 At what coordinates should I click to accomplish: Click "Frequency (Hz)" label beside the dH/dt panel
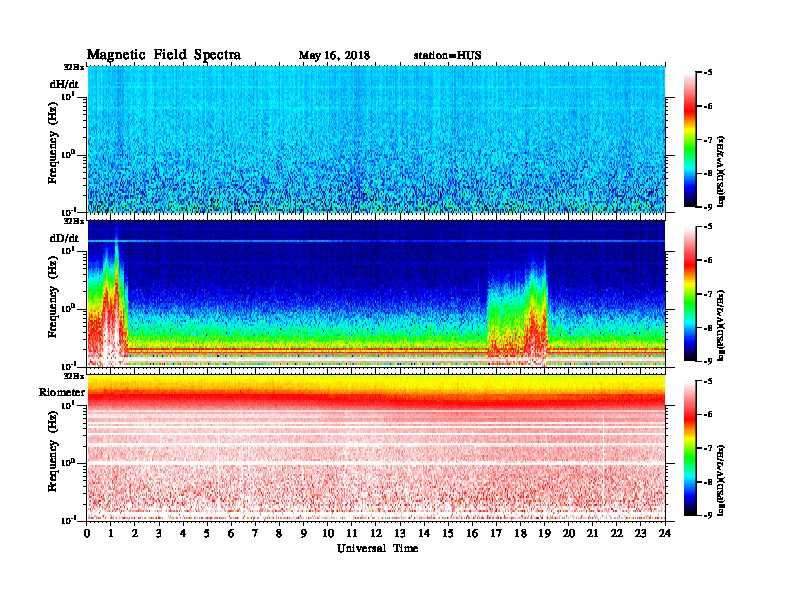point(53,143)
